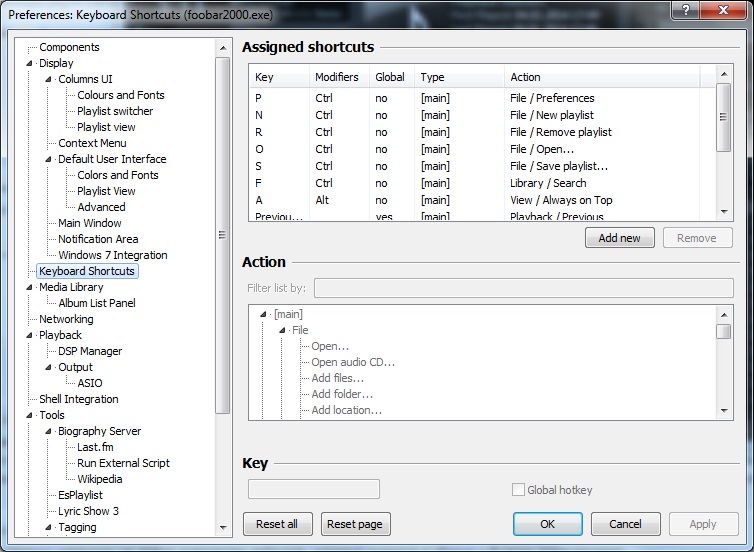Select DSP Manager in preferences tree

pyautogui.click(x=90, y=351)
